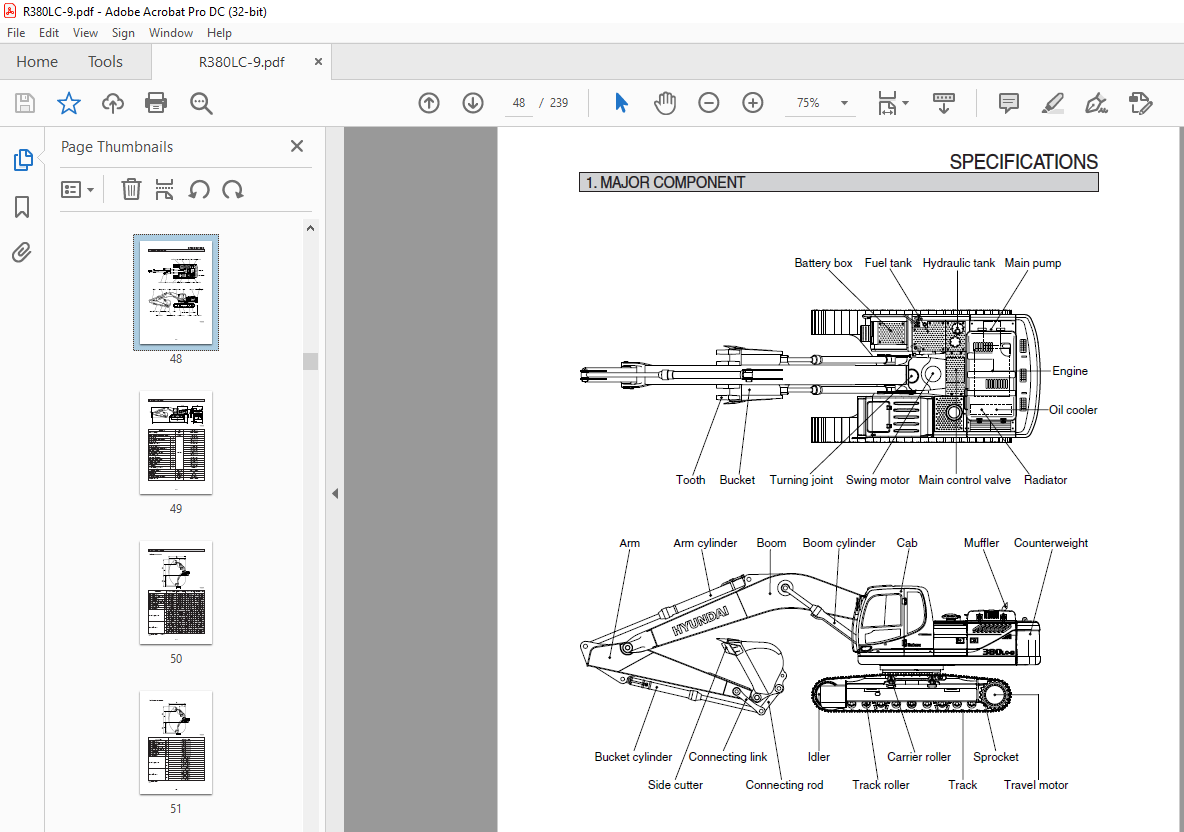Print the file with printer icon
Image resolution: width=1184 pixels, height=832 pixels.
tap(156, 103)
